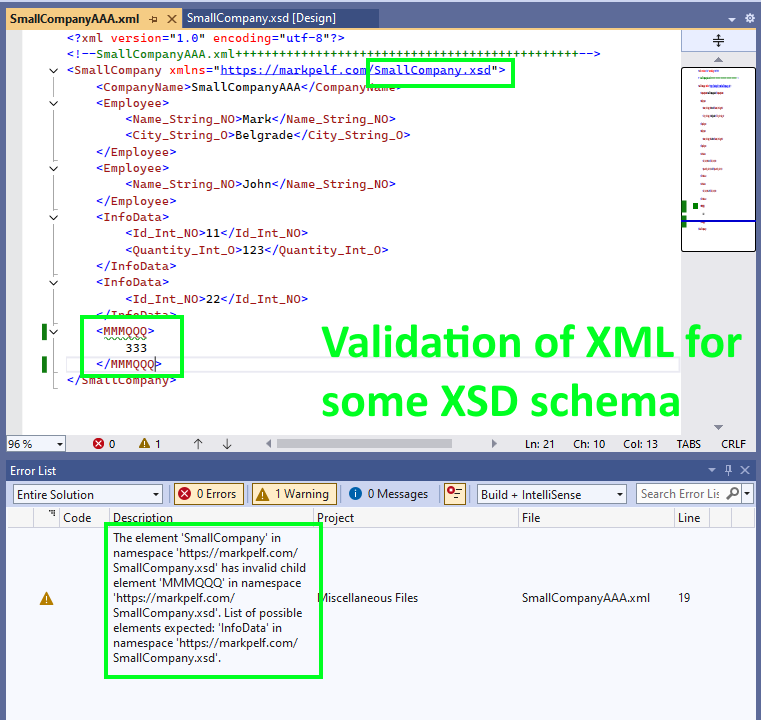Toggle the 0 Errors filter
Viewport: 761px width, 720px height.
pos(208,494)
